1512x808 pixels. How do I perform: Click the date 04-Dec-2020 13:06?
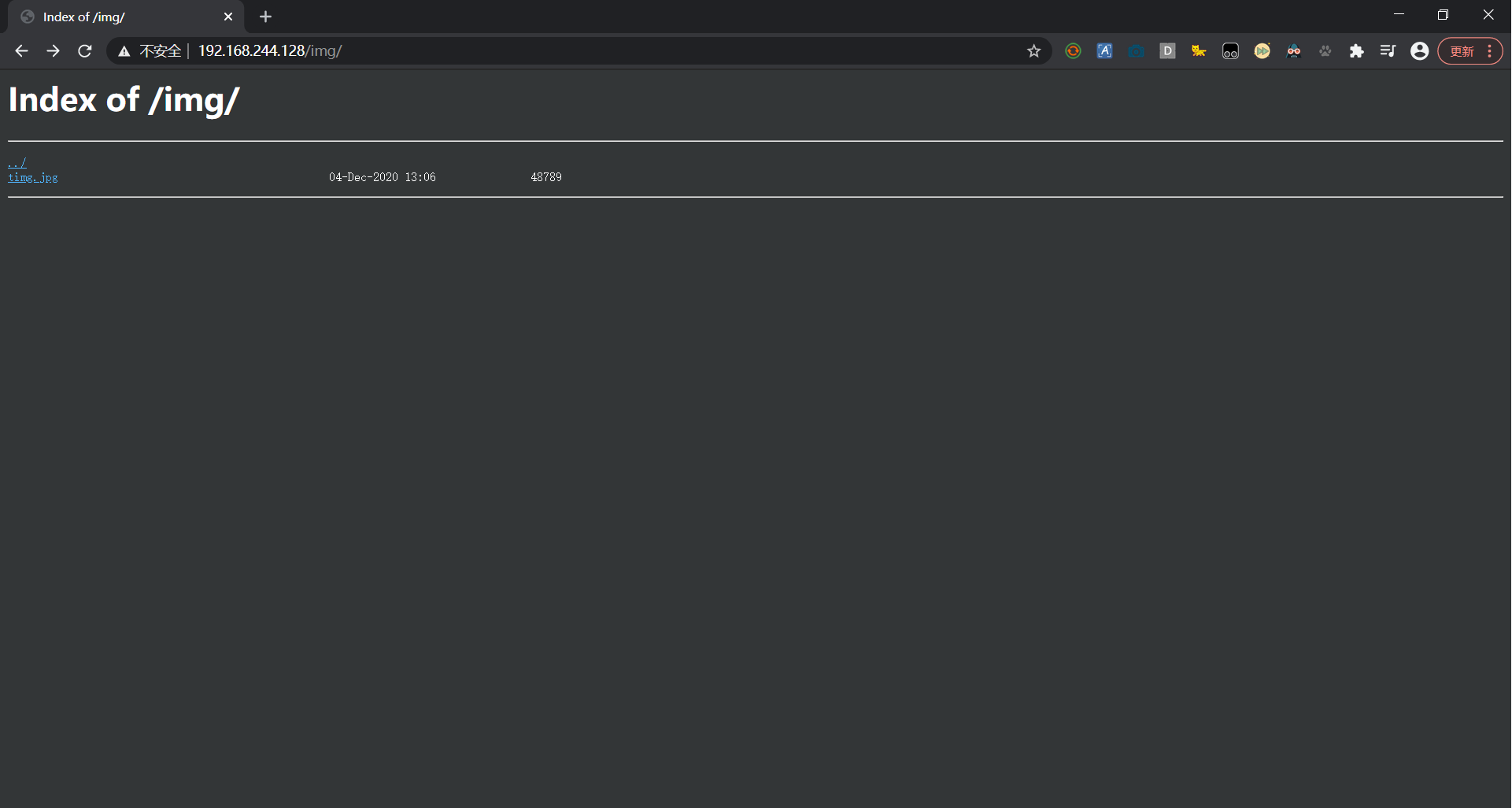tap(383, 177)
